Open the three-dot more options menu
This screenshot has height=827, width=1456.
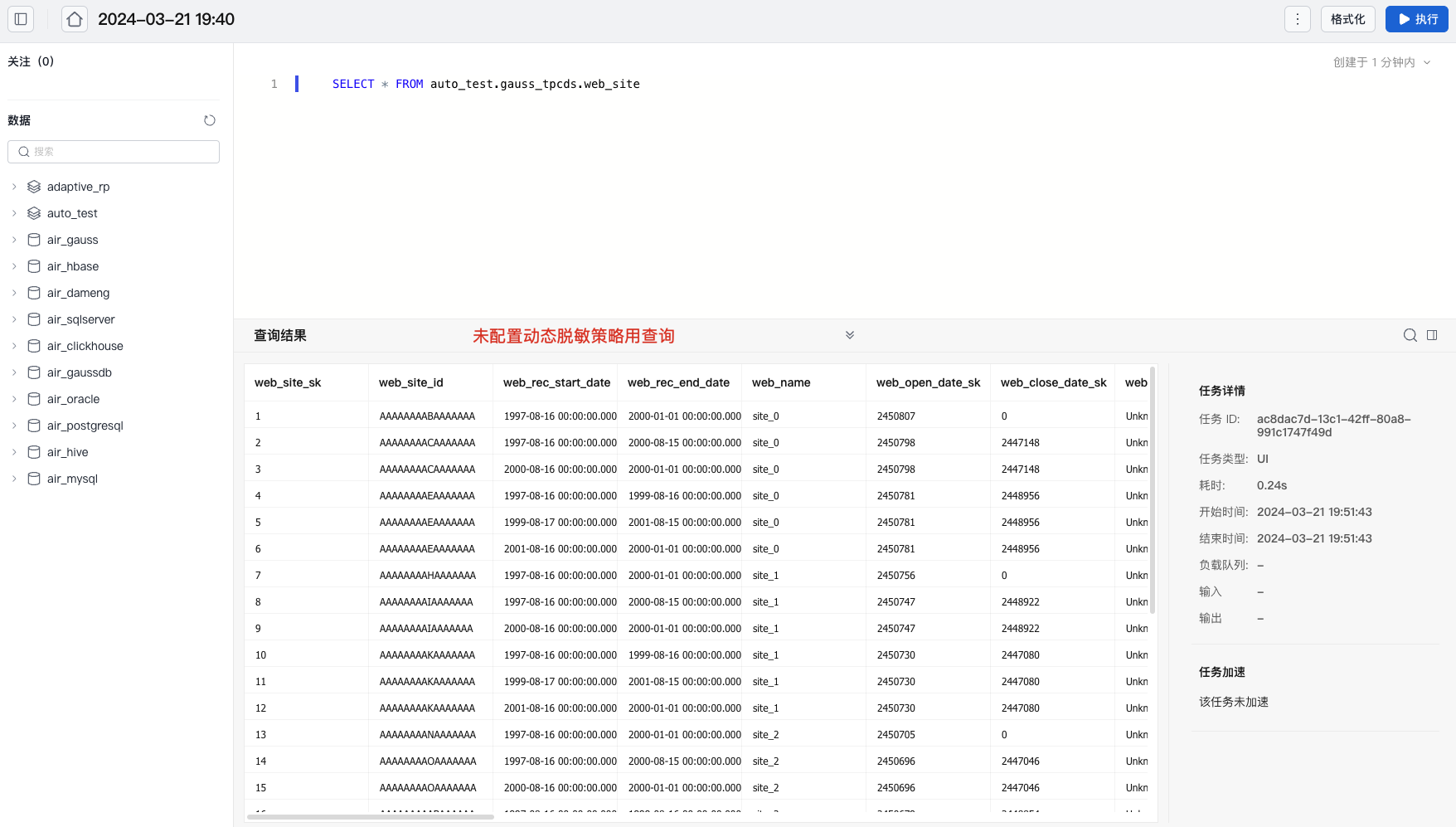click(1297, 19)
